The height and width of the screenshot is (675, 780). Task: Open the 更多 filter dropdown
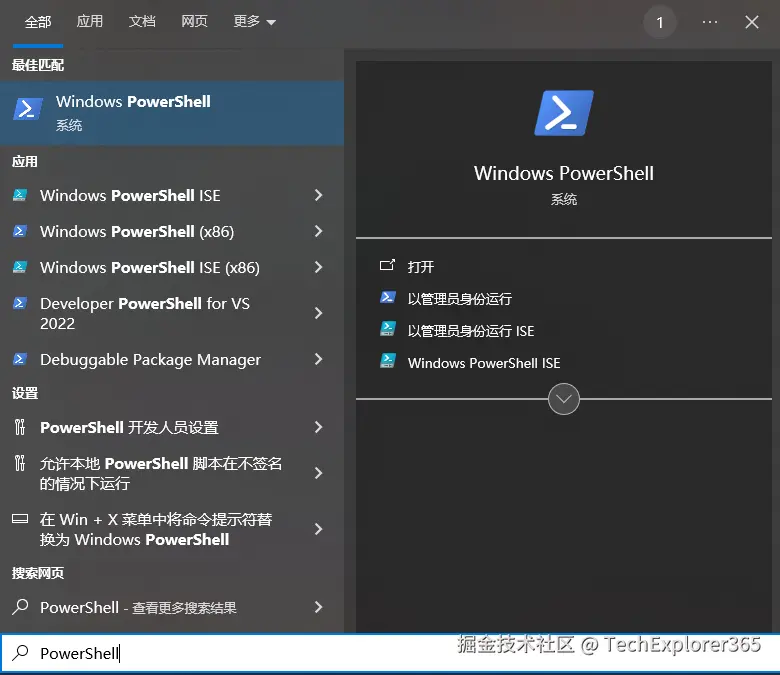254,22
